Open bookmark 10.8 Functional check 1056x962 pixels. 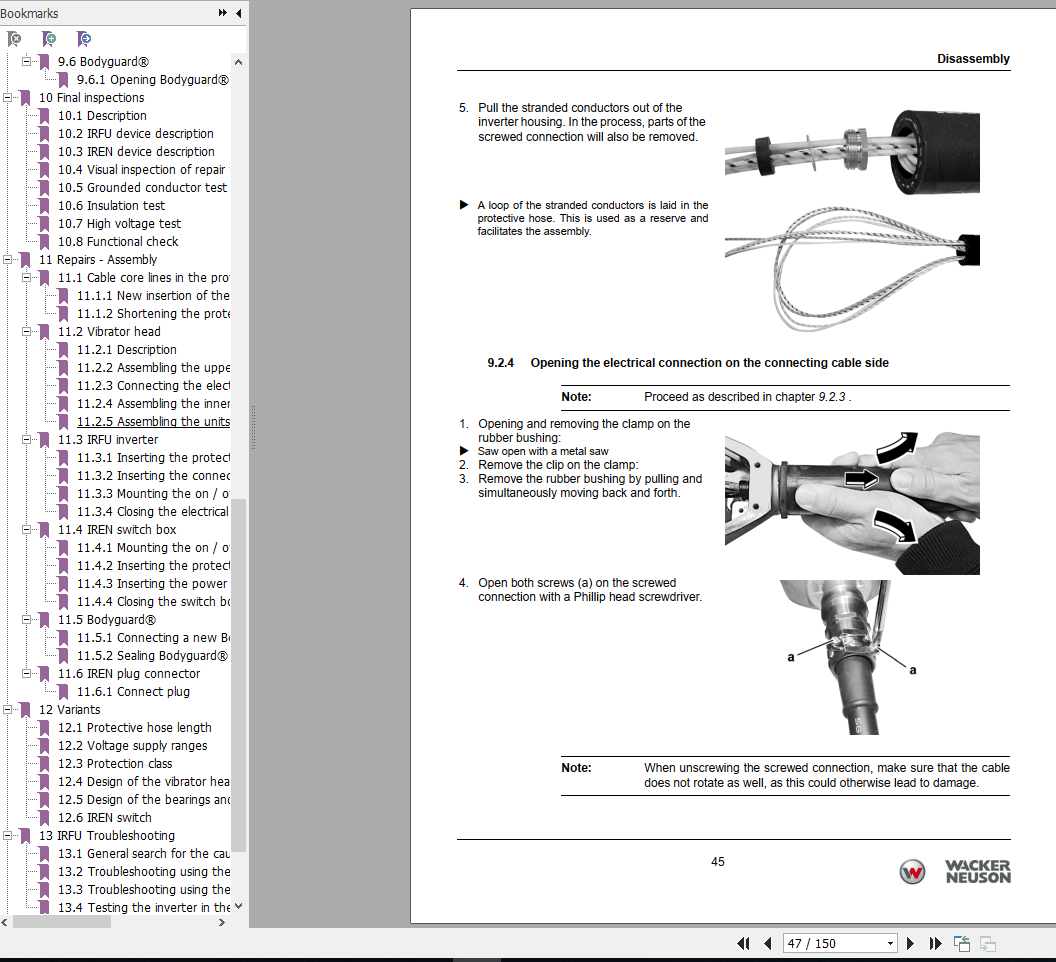click(x=118, y=241)
